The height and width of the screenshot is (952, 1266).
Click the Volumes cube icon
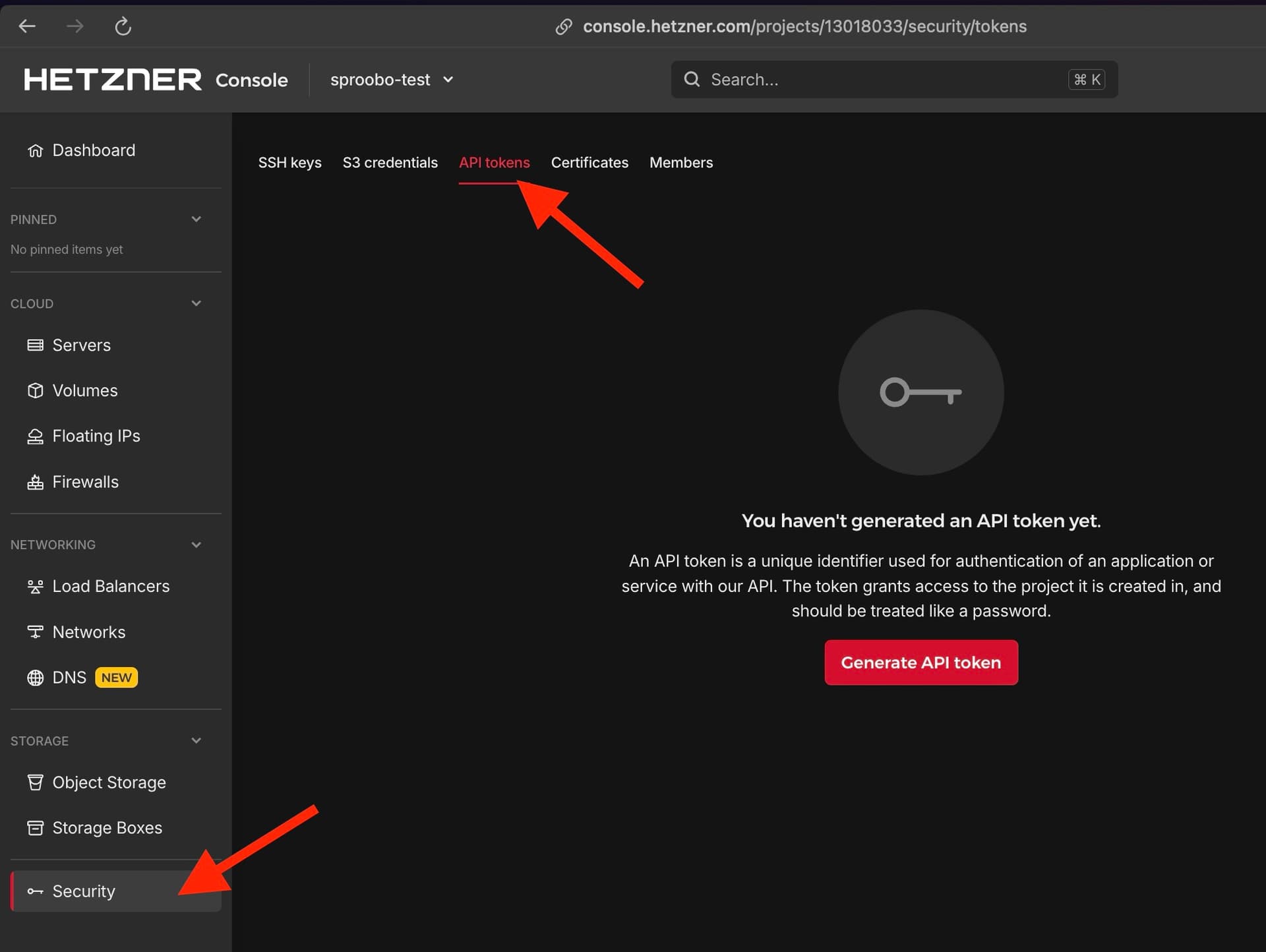35,390
